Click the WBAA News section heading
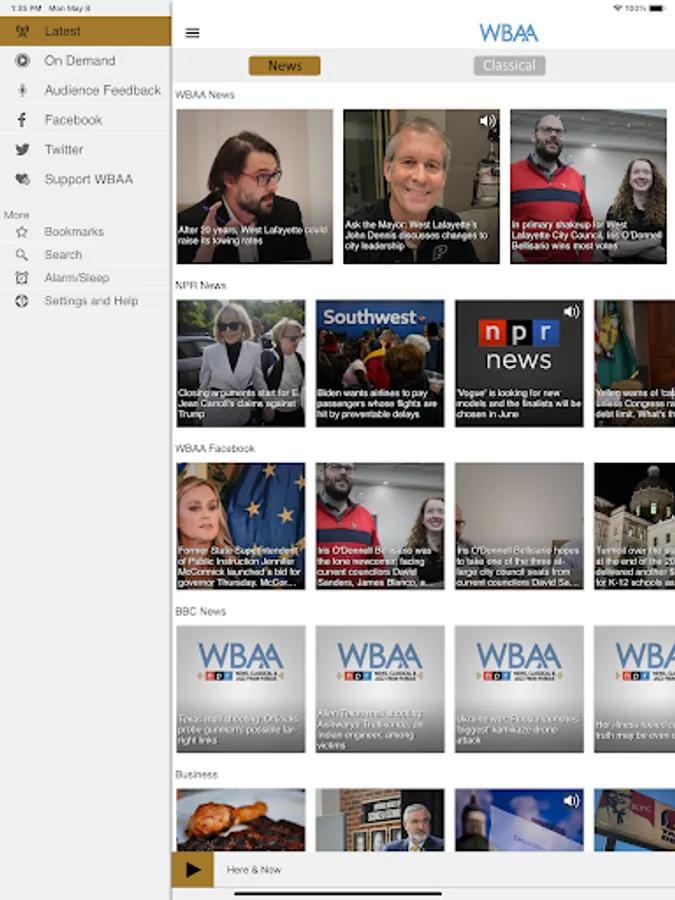 pos(205,95)
